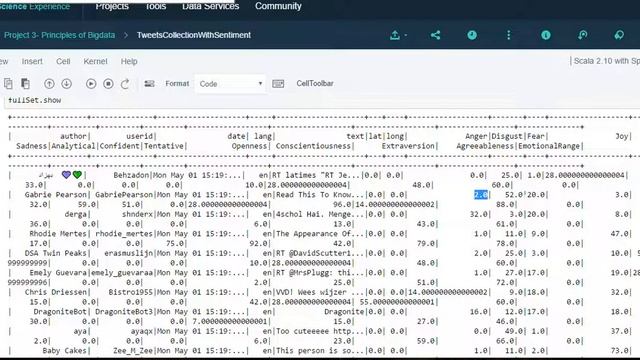
Task: Click the CellToolbar button
Action: 315,83
